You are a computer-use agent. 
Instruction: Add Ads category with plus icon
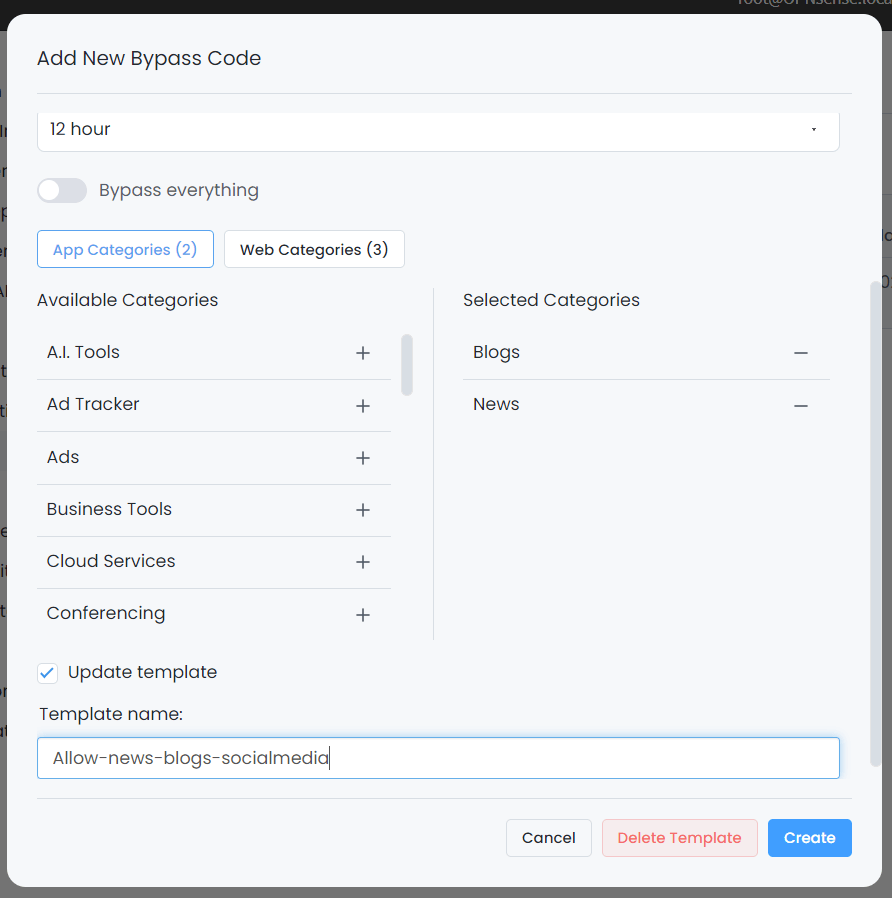click(x=362, y=458)
